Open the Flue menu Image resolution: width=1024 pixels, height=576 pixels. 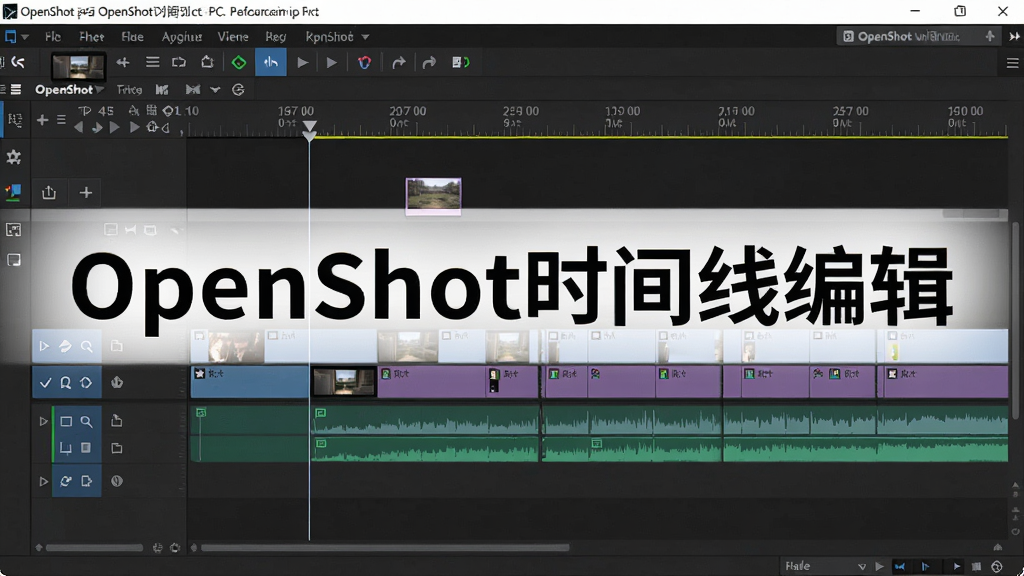(132, 37)
